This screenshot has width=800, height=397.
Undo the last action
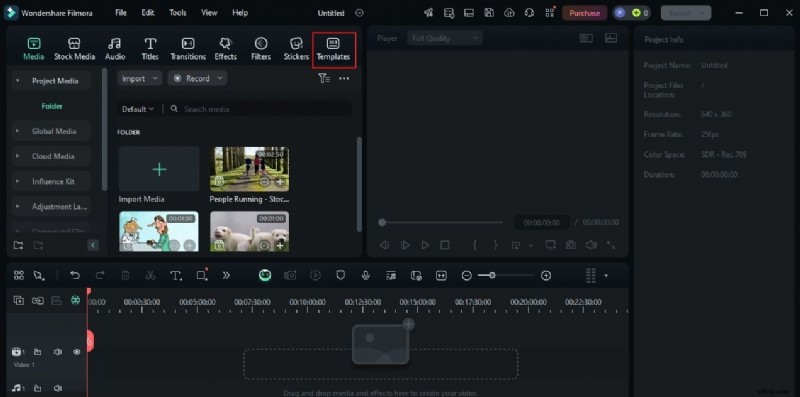75,276
